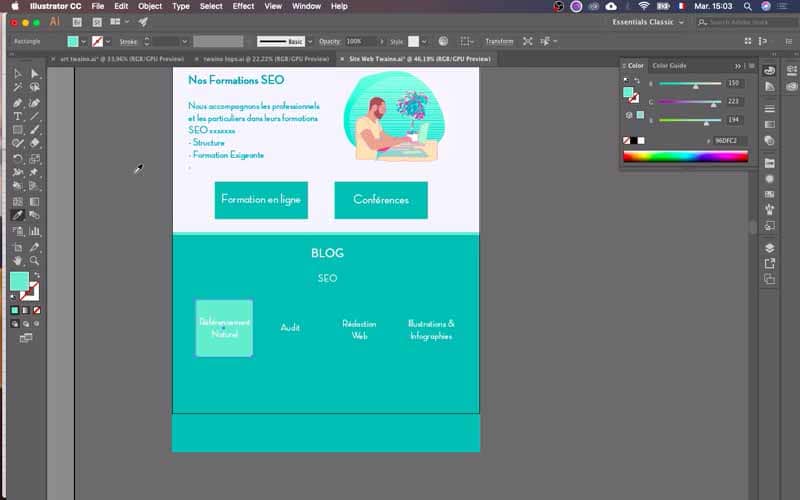Image resolution: width=800 pixels, height=500 pixels.
Task: Set toolbox paint mode to Gradient
Action: click(26, 310)
